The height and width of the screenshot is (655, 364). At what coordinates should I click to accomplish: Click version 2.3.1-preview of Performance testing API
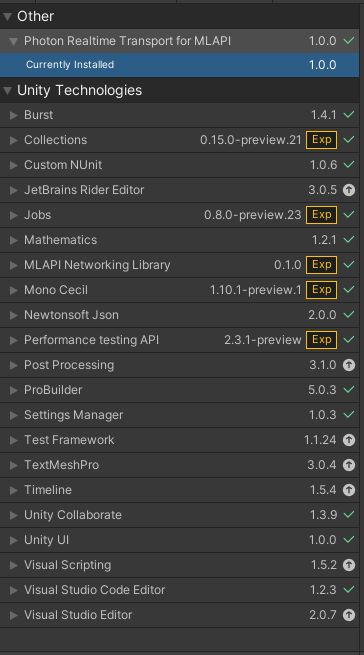click(x=263, y=340)
